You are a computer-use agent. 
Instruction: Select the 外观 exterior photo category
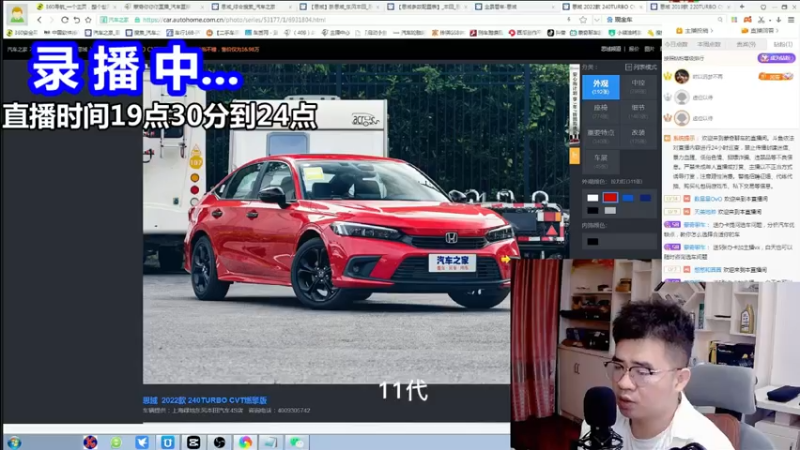(x=601, y=86)
